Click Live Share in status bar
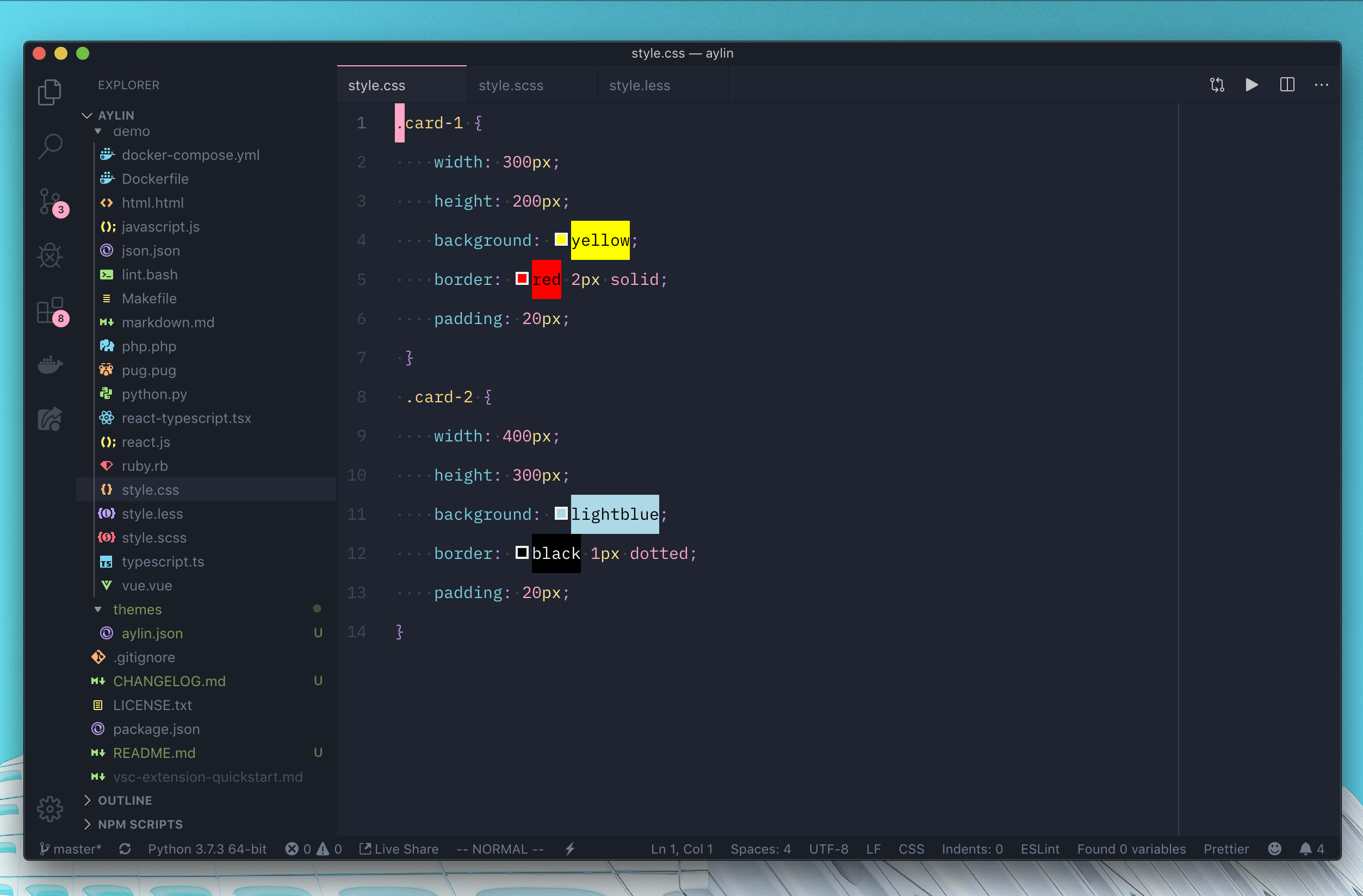1363x896 pixels. tap(399, 849)
